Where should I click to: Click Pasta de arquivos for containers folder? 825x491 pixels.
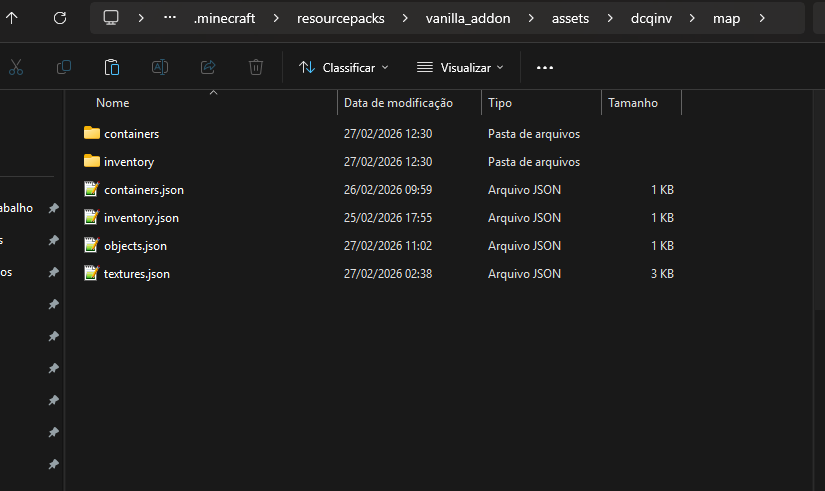(534, 134)
